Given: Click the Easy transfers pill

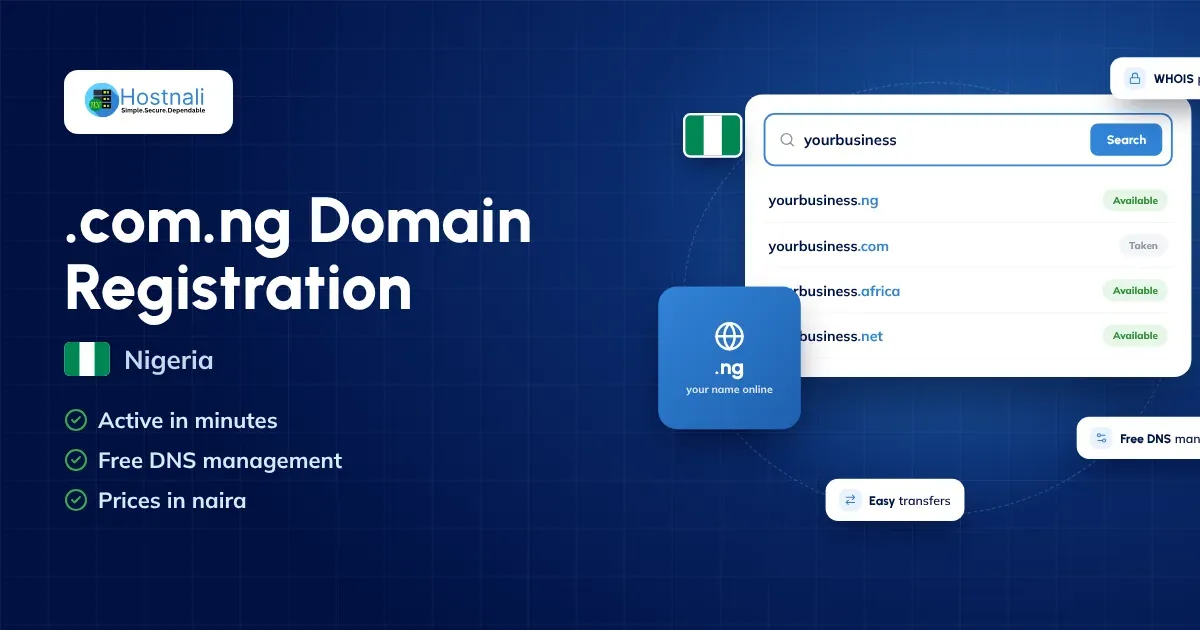Looking at the screenshot, I should coord(895,500).
